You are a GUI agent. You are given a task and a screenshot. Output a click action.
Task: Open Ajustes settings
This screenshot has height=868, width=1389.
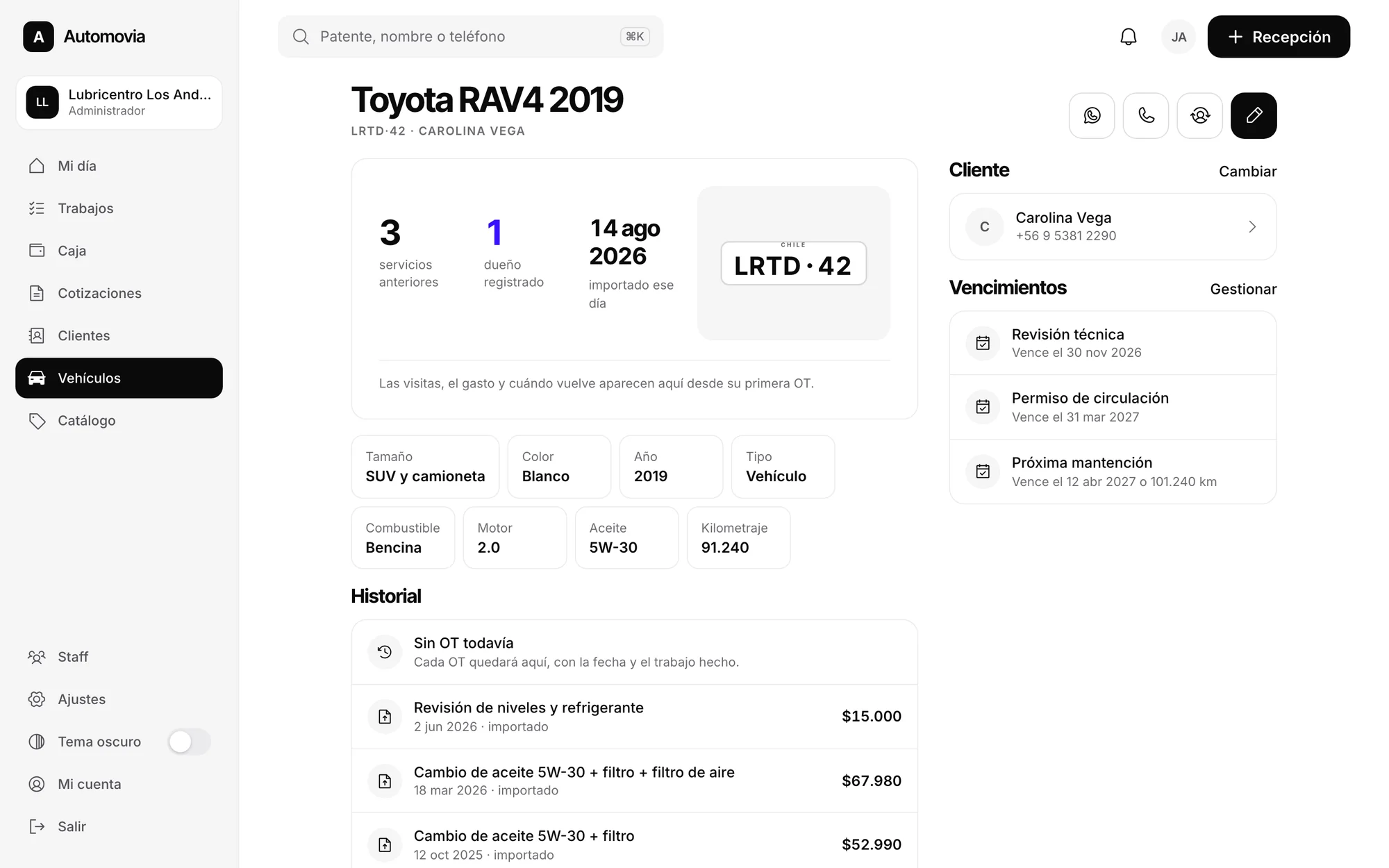tap(119, 699)
